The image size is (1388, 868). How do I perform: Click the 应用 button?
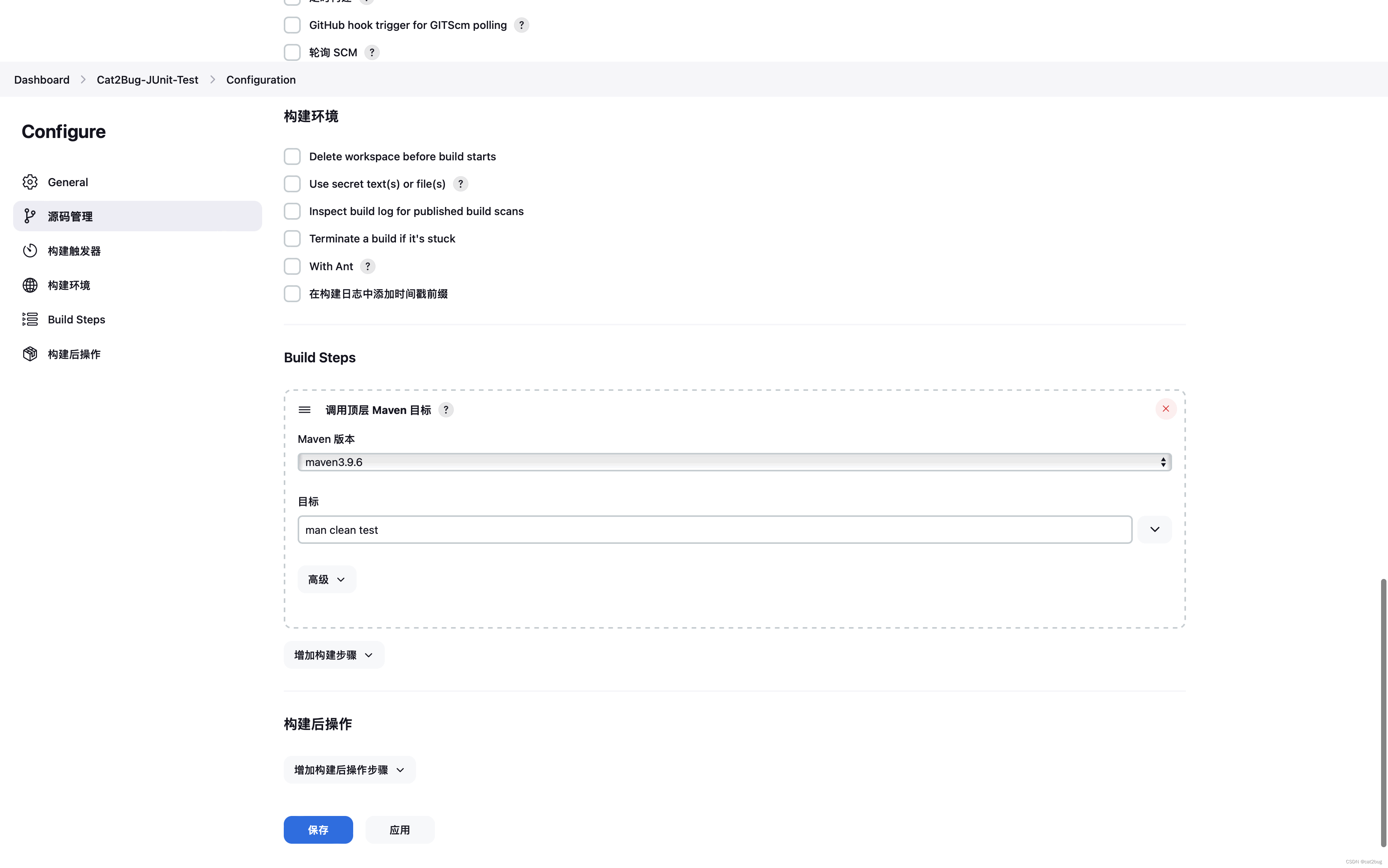pos(400,829)
